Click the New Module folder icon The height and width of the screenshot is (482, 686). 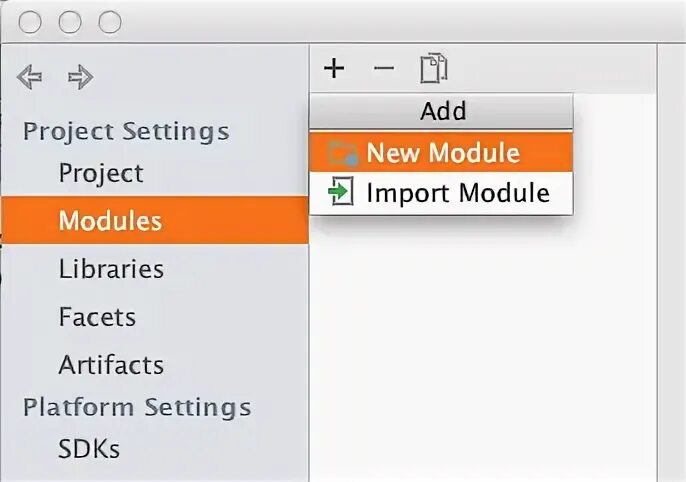point(343,153)
